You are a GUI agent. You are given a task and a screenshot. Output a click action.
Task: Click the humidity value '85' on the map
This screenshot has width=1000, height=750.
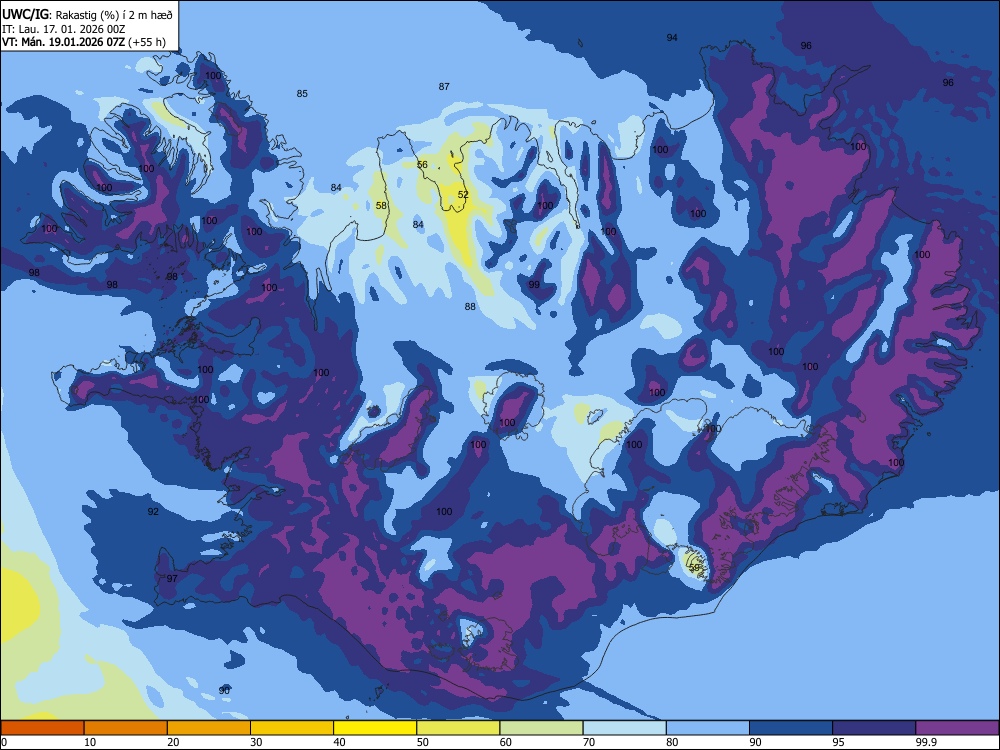click(302, 94)
